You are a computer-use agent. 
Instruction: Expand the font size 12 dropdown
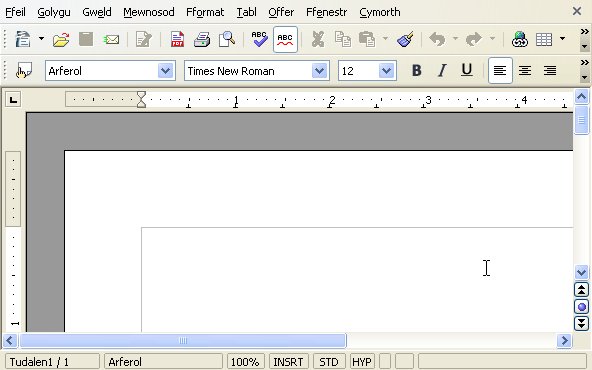click(386, 71)
